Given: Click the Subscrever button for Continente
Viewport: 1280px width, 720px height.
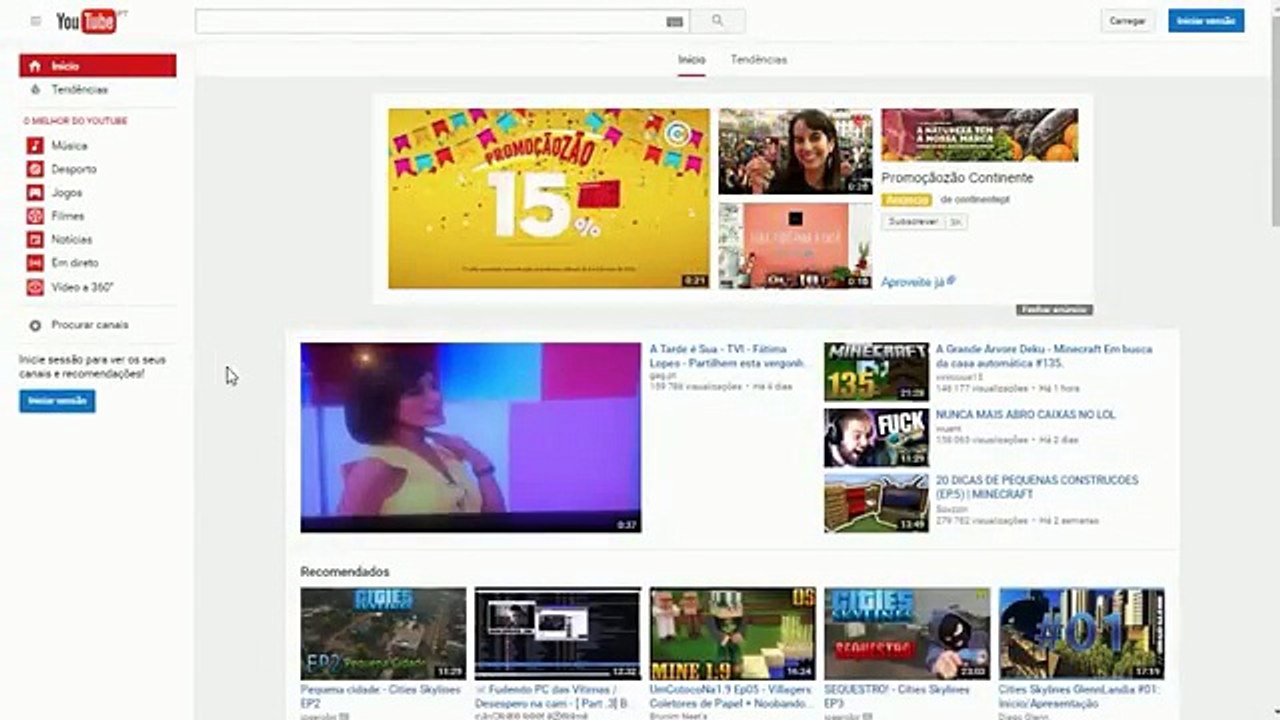Looking at the screenshot, I should (x=914, y=222).
